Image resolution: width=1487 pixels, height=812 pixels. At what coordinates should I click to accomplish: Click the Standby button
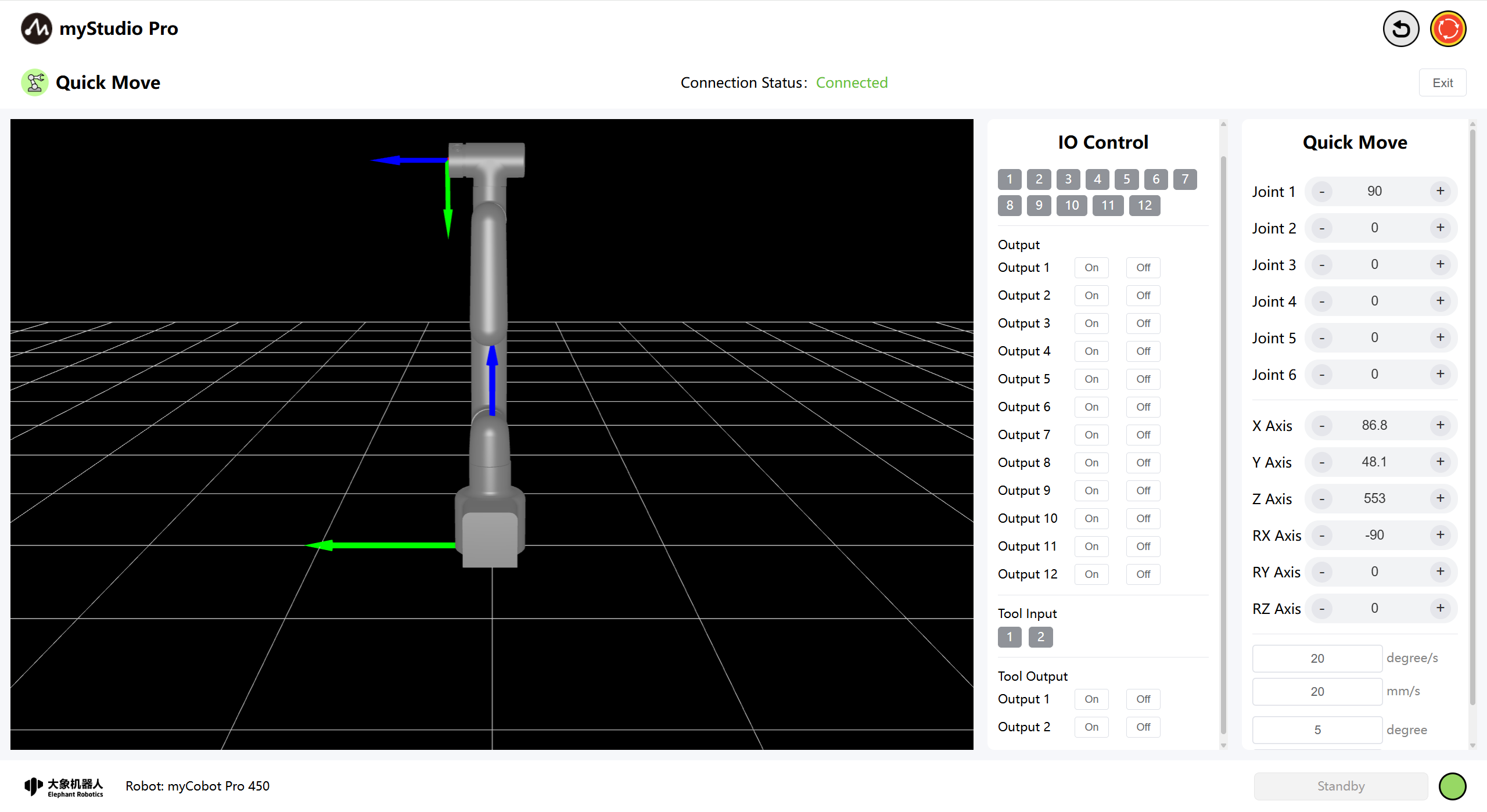(1340, 786)
